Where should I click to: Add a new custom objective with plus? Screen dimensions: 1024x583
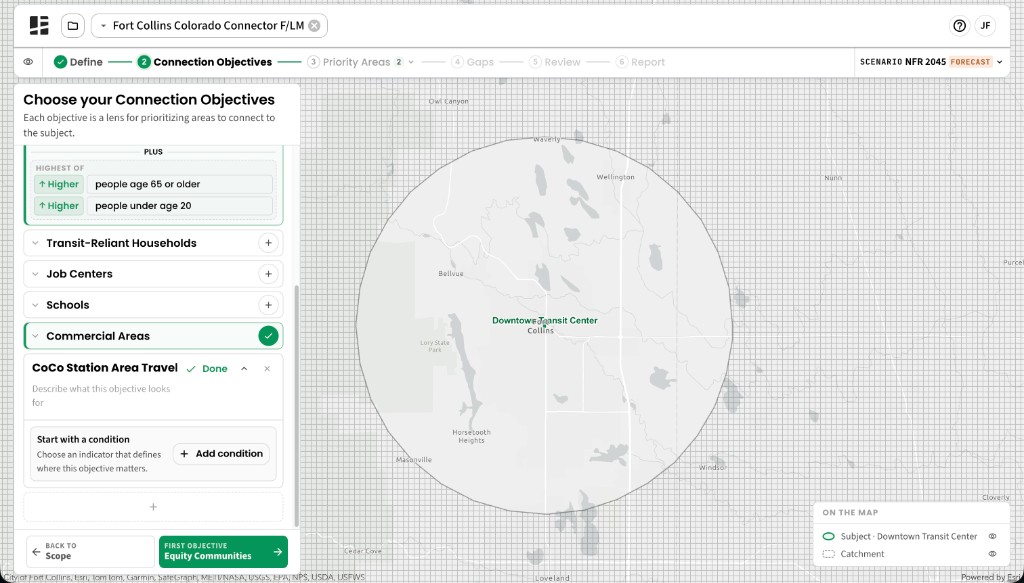pos(153,507)
